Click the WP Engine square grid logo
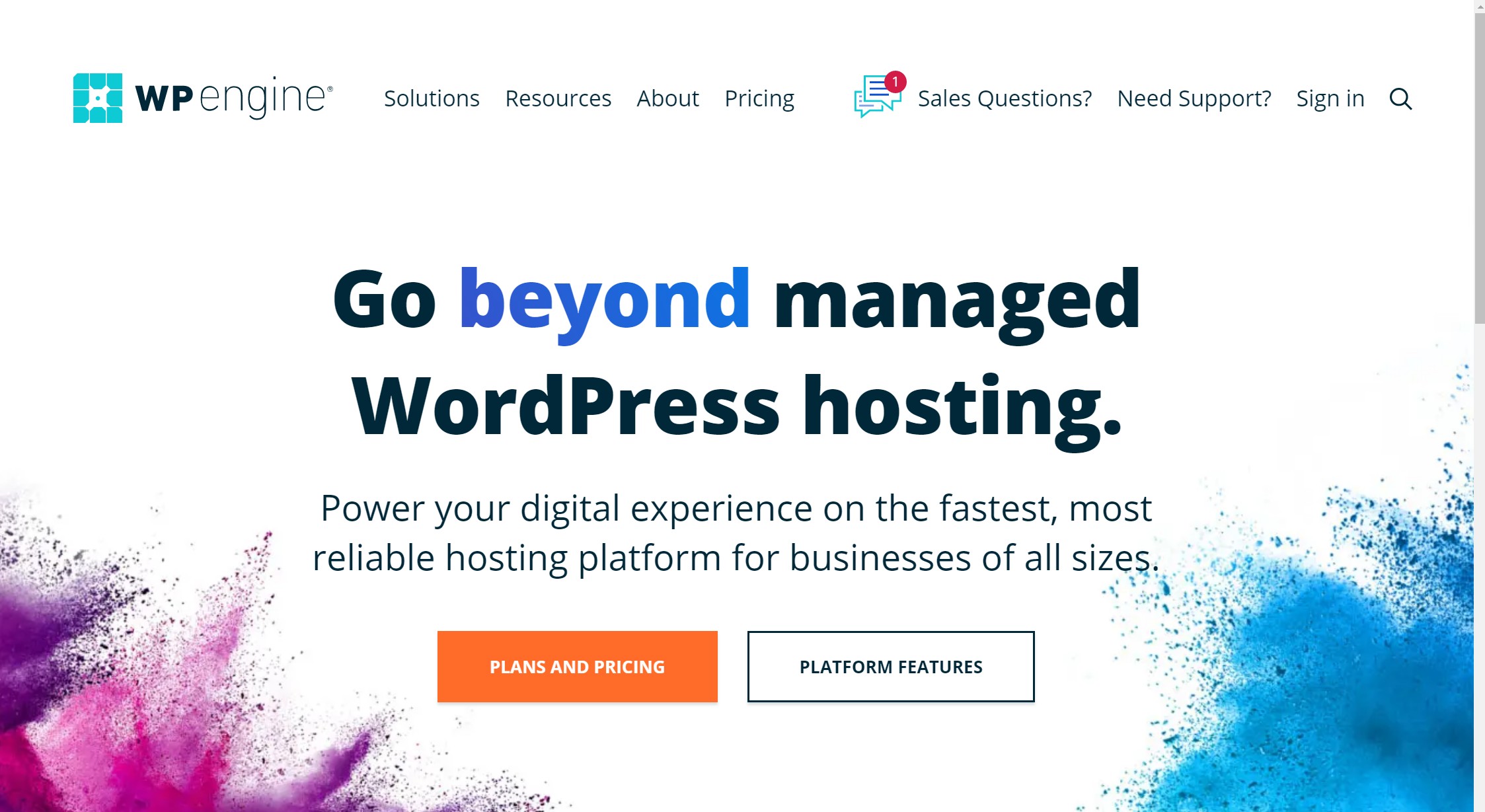 click(97, 98)
